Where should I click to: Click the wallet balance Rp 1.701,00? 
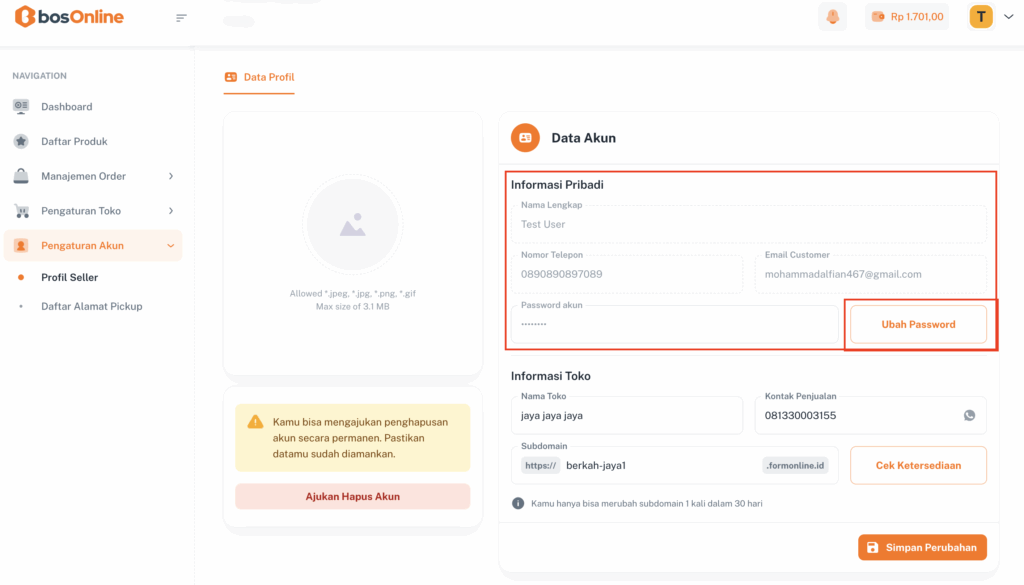[907, 17]
